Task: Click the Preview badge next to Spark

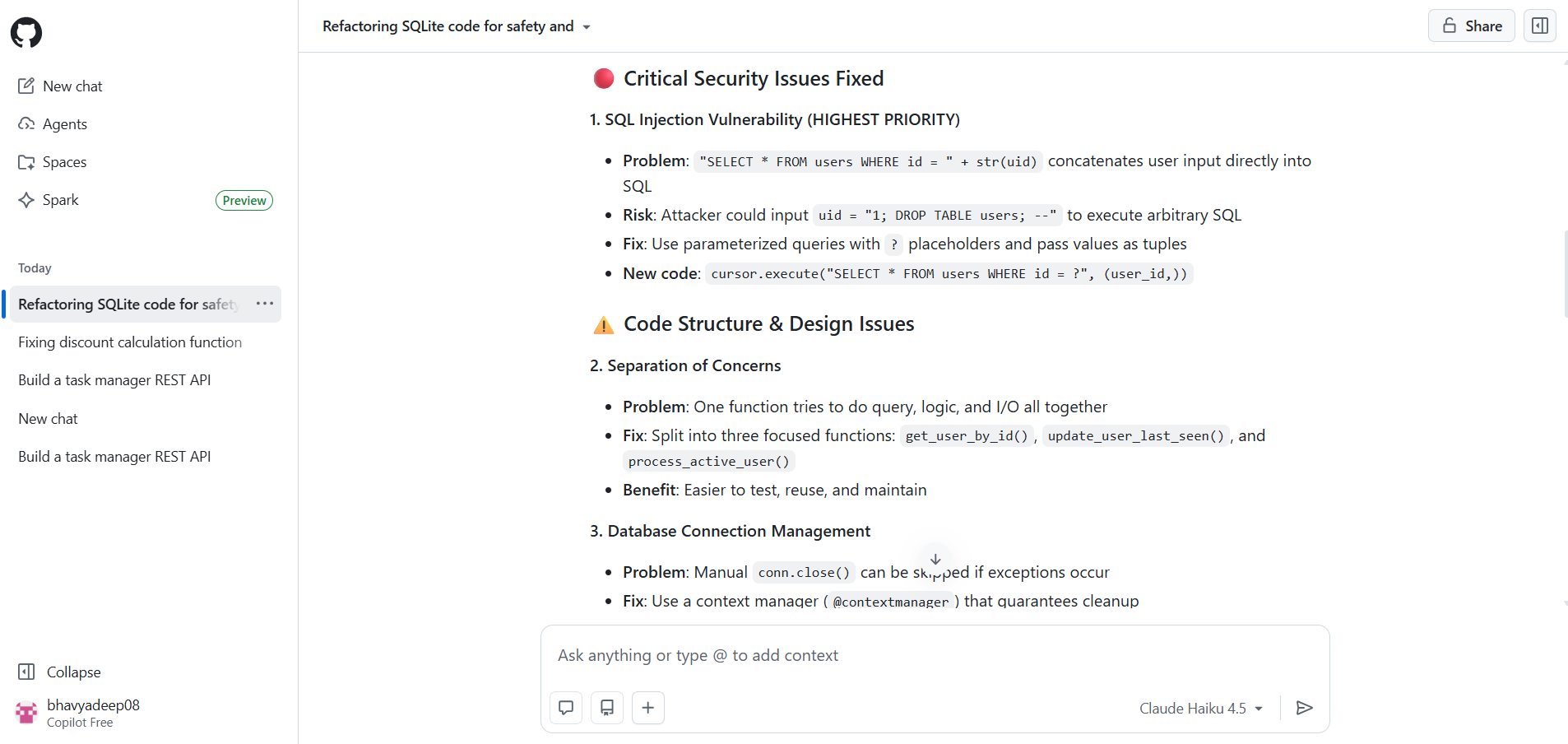Action: pos(244,200)
